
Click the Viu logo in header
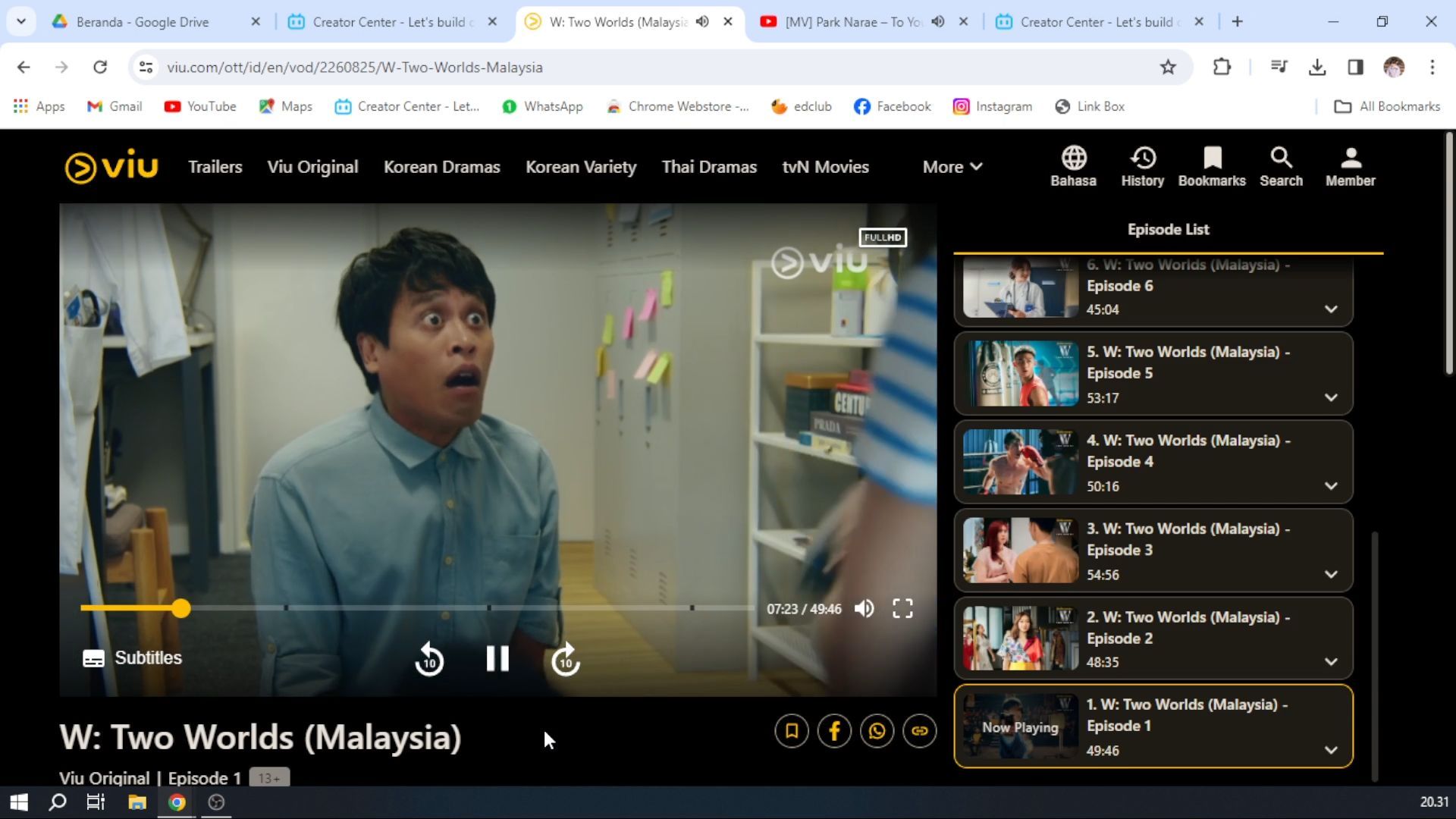click(x=111, y=167)
